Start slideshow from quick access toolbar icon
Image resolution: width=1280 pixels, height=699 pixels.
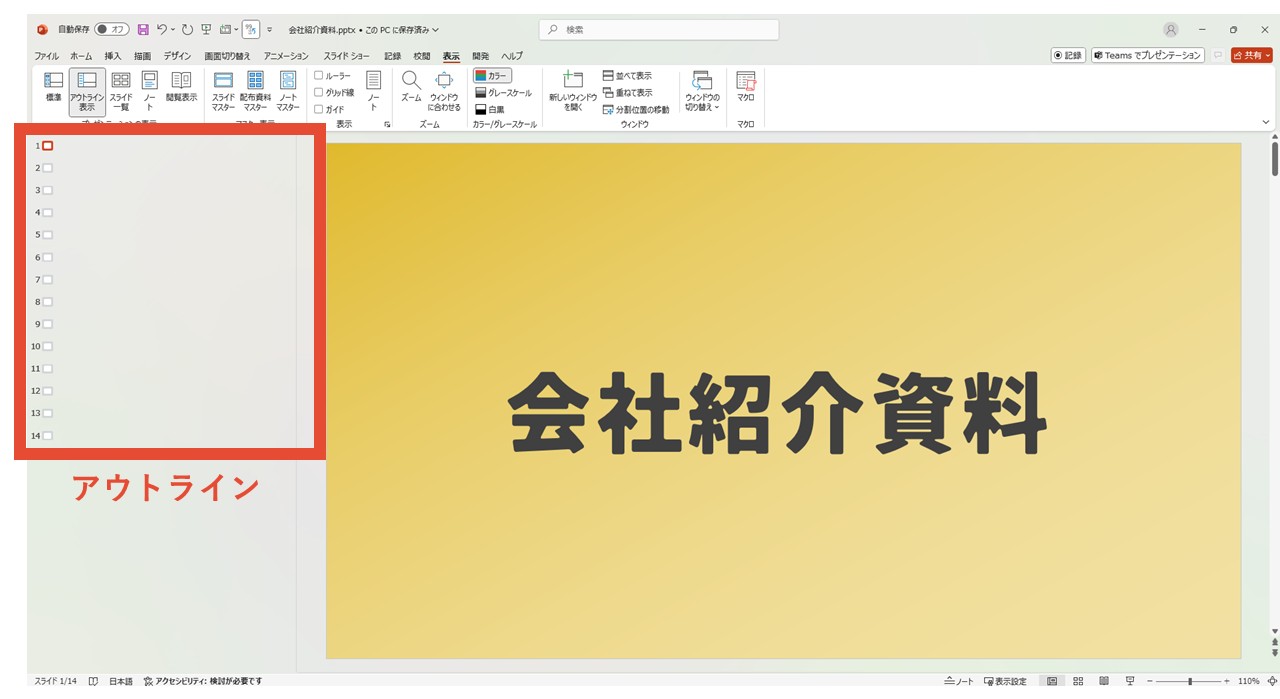coord(206,30)
